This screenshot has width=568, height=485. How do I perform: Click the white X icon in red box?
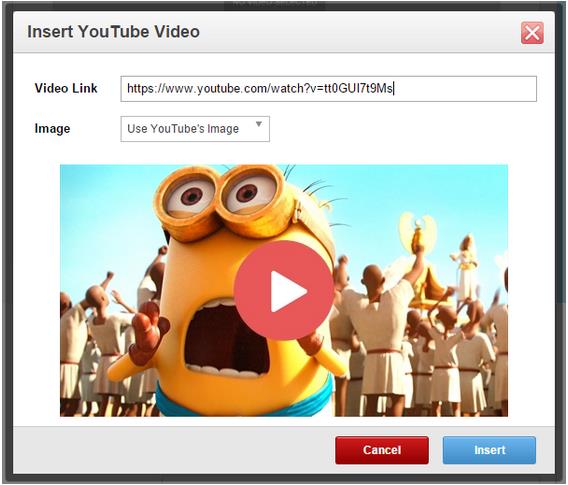pyautogui.click(x=532, y=33)
